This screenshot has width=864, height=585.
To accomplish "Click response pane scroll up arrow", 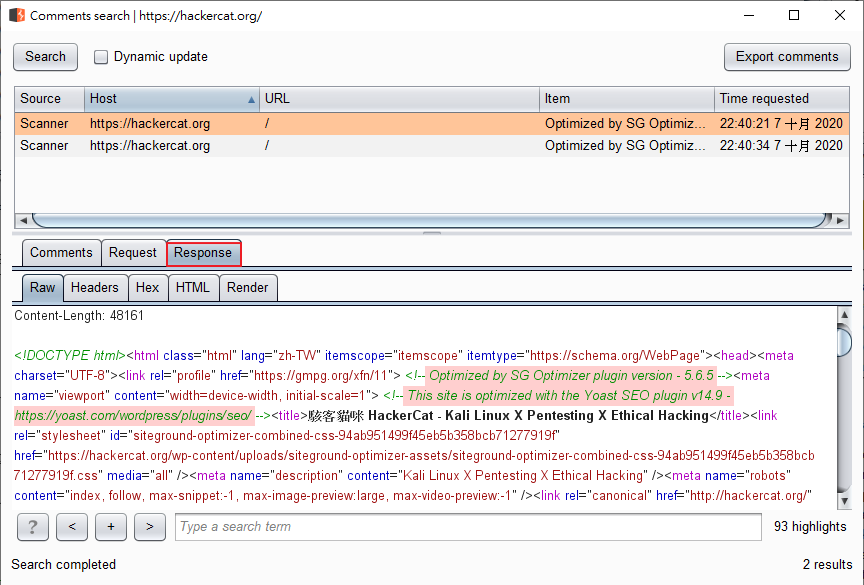I will coord(844,315).
